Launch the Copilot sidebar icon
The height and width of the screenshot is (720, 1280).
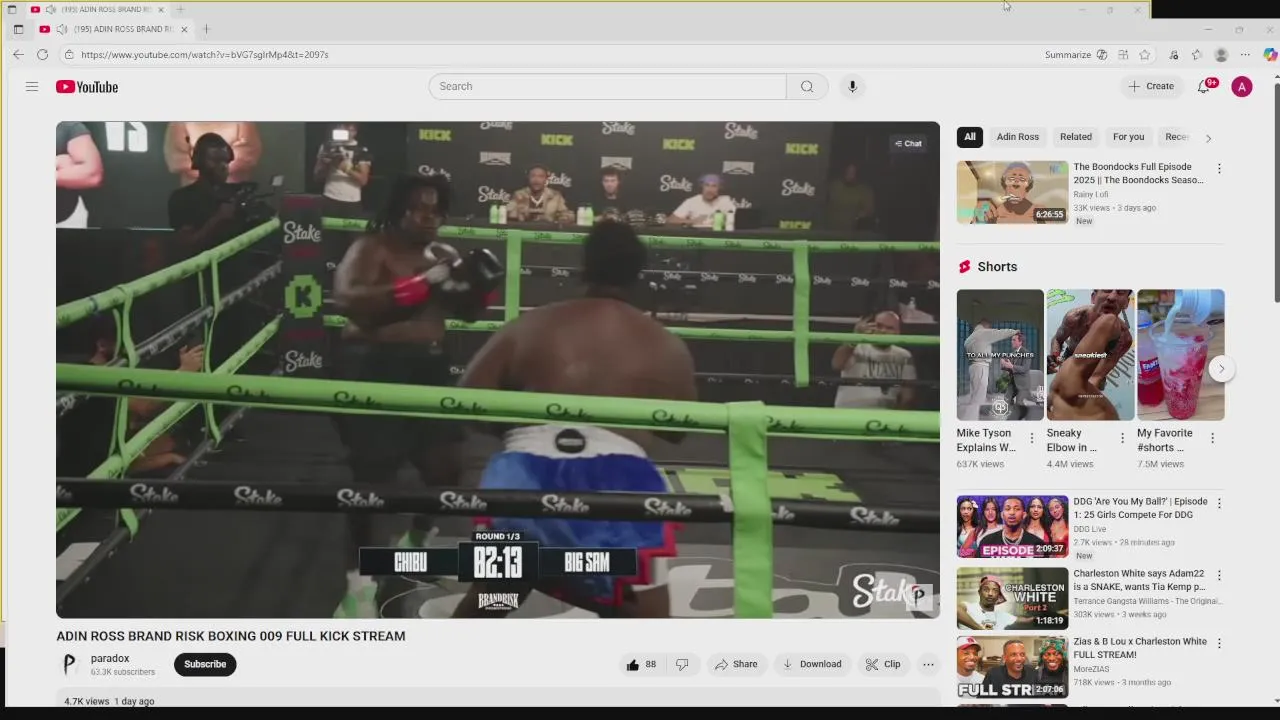tap(1270, 55)
